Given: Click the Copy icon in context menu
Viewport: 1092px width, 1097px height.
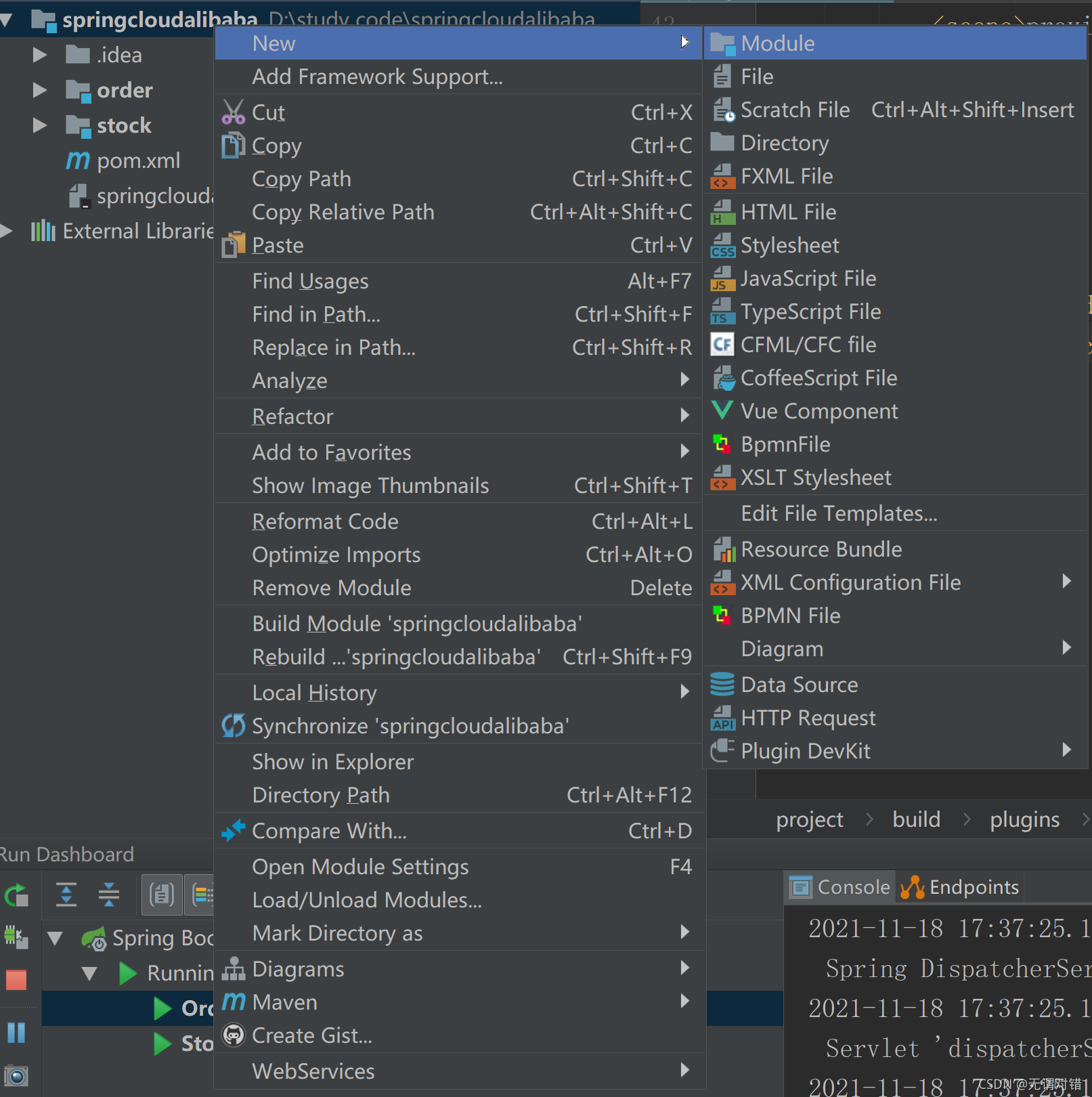Looking at the screenshot, I should click(234, 146).
